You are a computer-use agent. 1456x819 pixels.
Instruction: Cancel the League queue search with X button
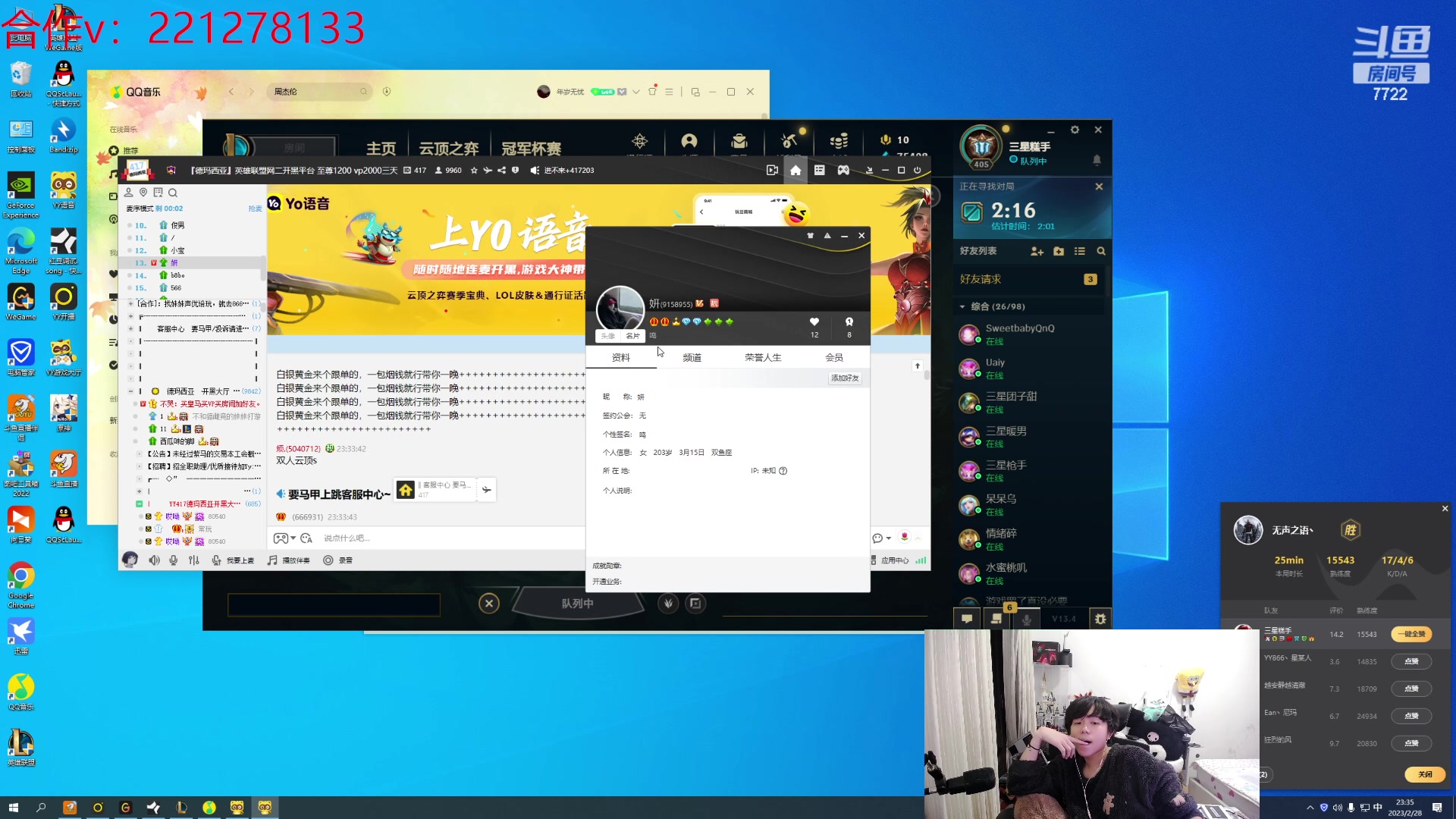(489, 604)
